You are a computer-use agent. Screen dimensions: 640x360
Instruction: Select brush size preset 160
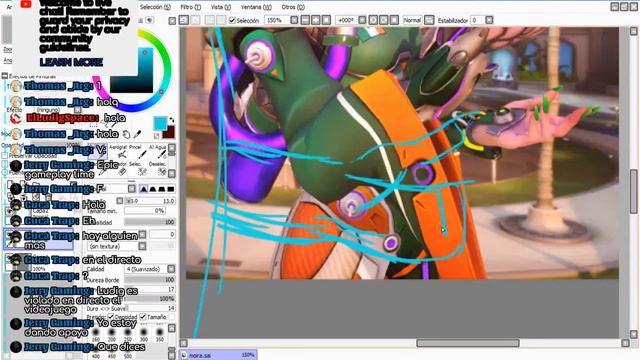tap(96, 335)
